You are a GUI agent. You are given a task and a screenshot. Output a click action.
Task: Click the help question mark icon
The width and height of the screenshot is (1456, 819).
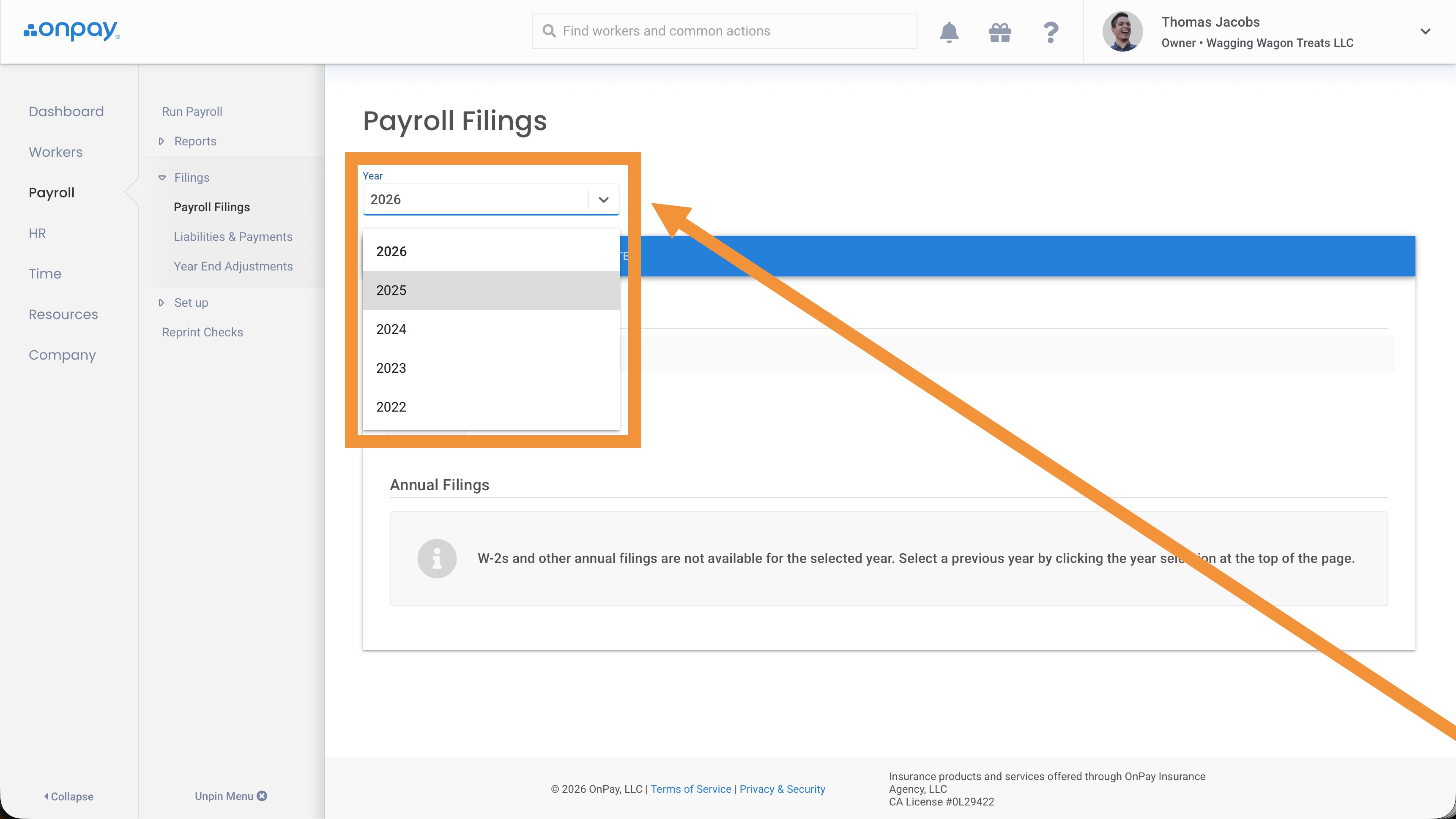(x=1050, y=32)
